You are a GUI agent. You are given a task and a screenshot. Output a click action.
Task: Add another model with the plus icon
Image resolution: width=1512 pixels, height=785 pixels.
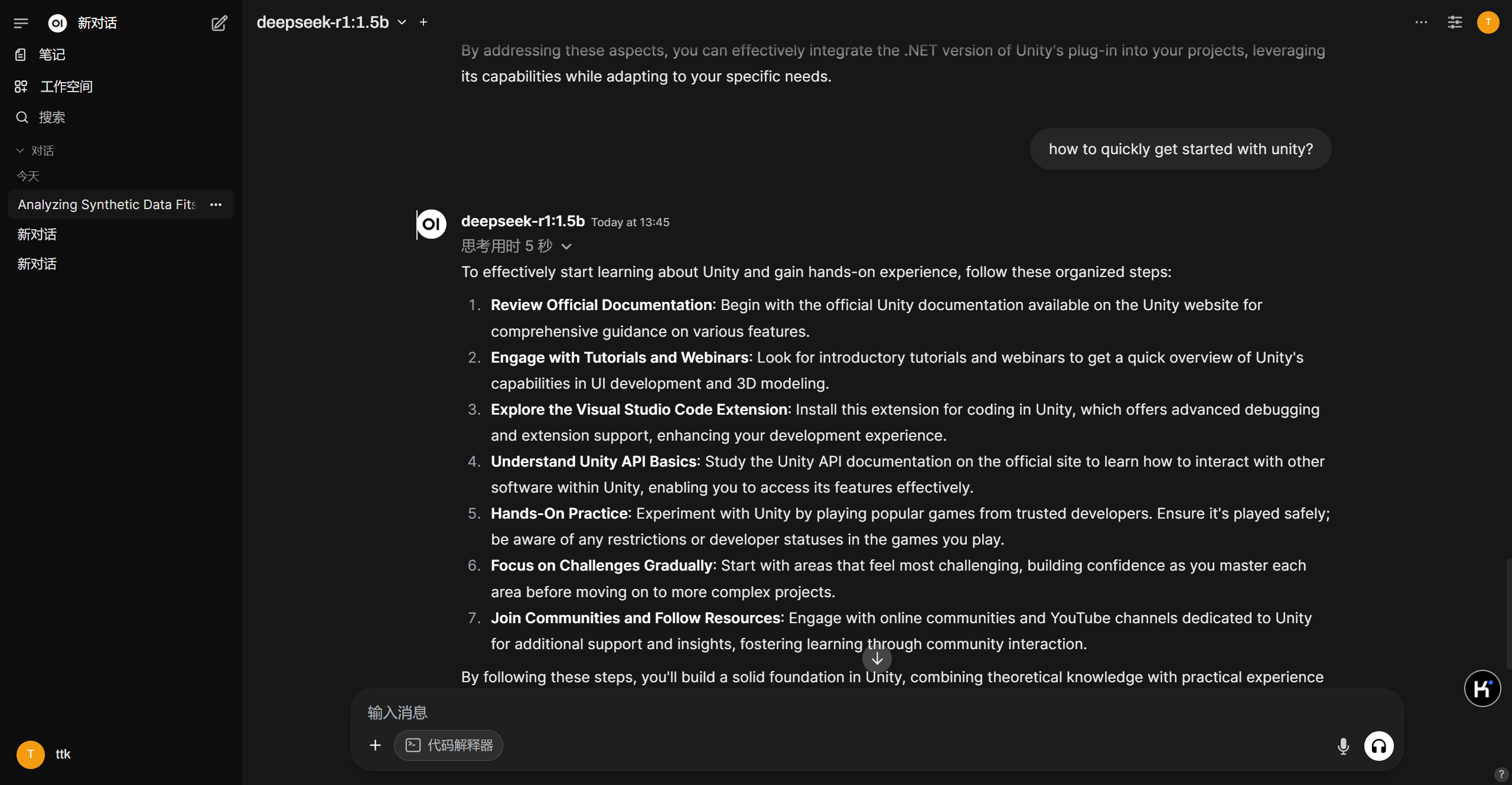coord(423,22)
